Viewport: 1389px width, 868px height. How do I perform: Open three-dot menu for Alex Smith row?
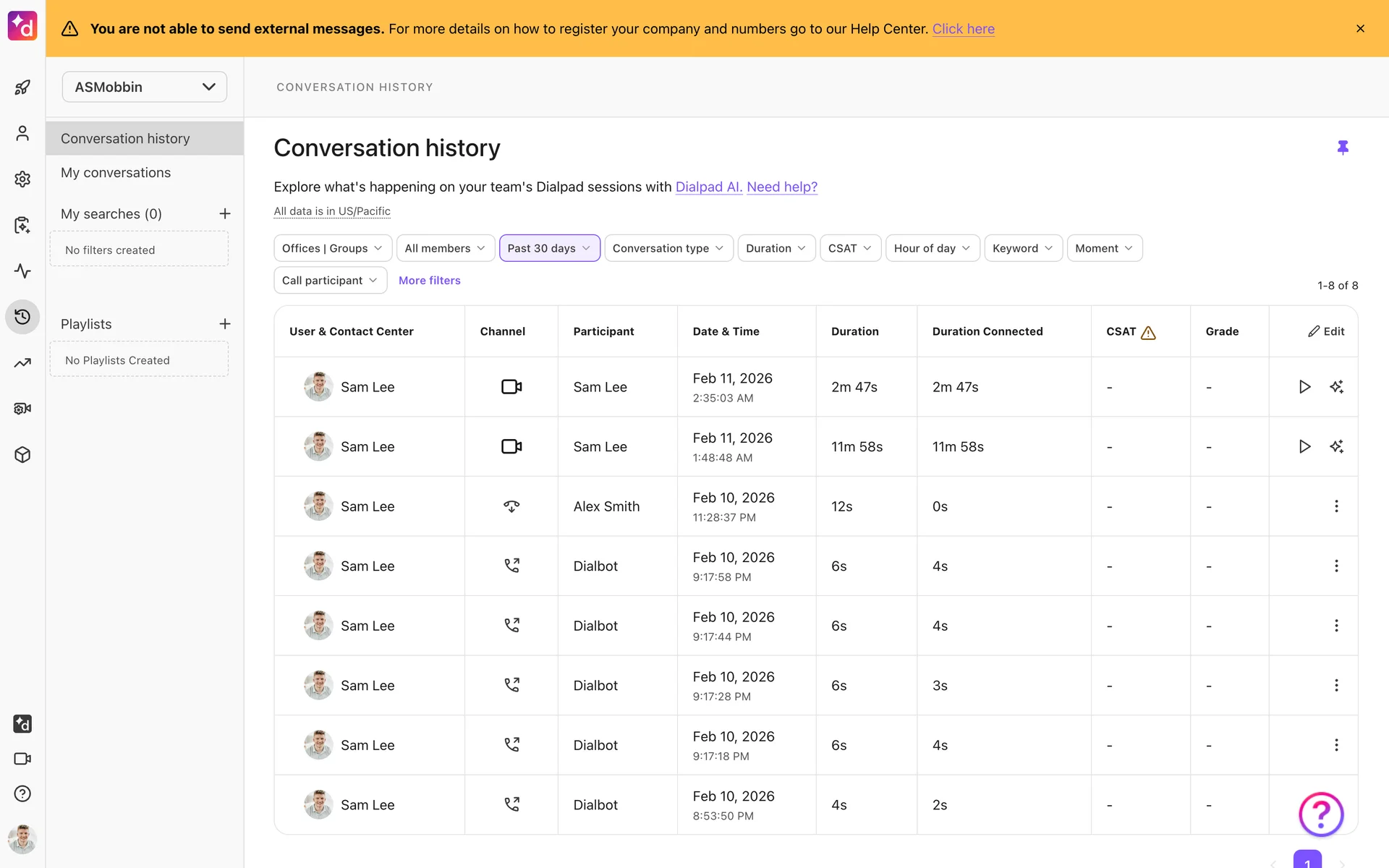coord(1336,506)
